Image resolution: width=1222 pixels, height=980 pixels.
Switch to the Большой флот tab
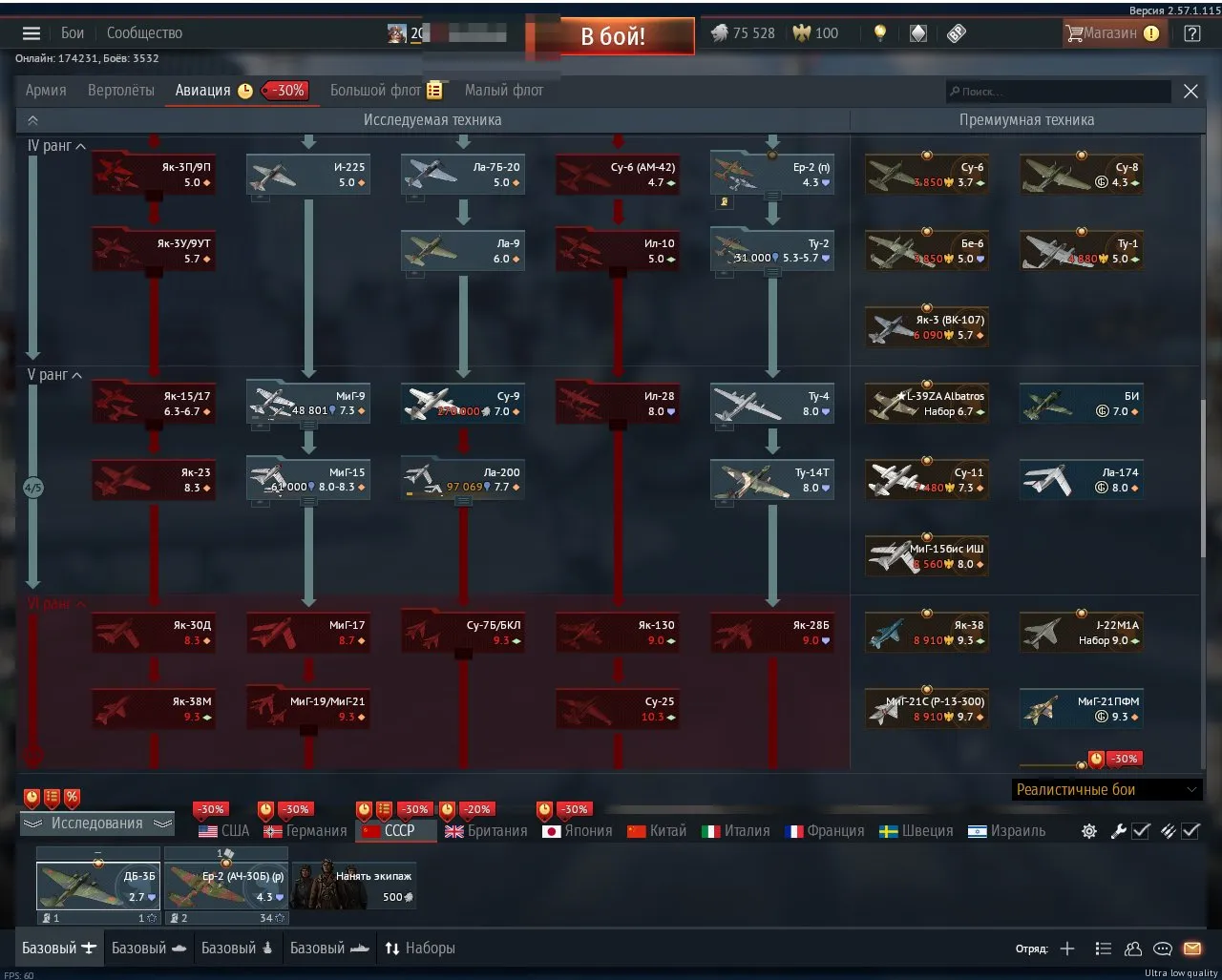point(375,91)
